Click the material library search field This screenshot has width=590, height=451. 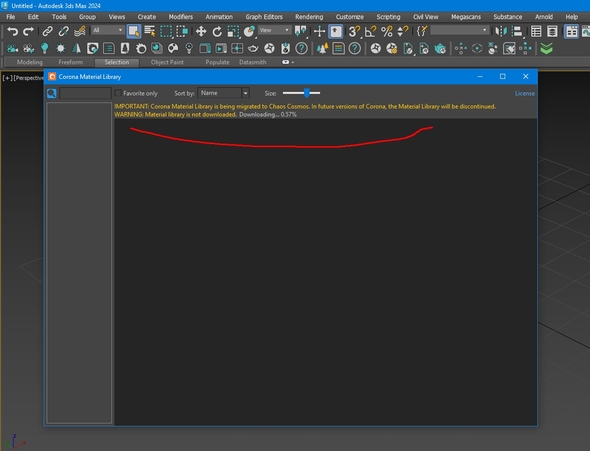coord(85,93)
